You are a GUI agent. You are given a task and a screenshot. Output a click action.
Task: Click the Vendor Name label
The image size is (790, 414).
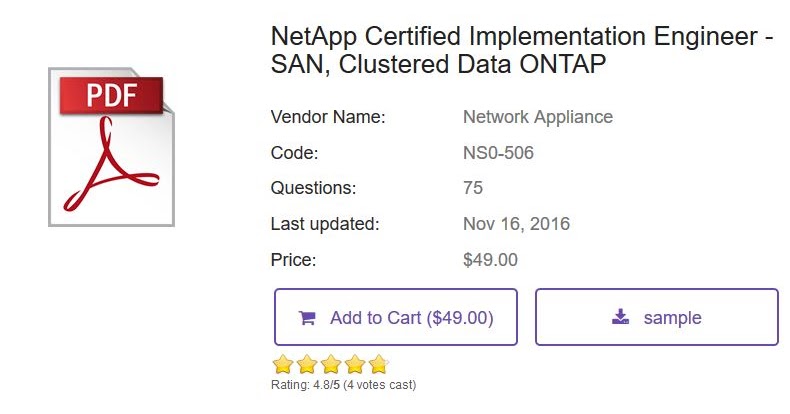328,117
